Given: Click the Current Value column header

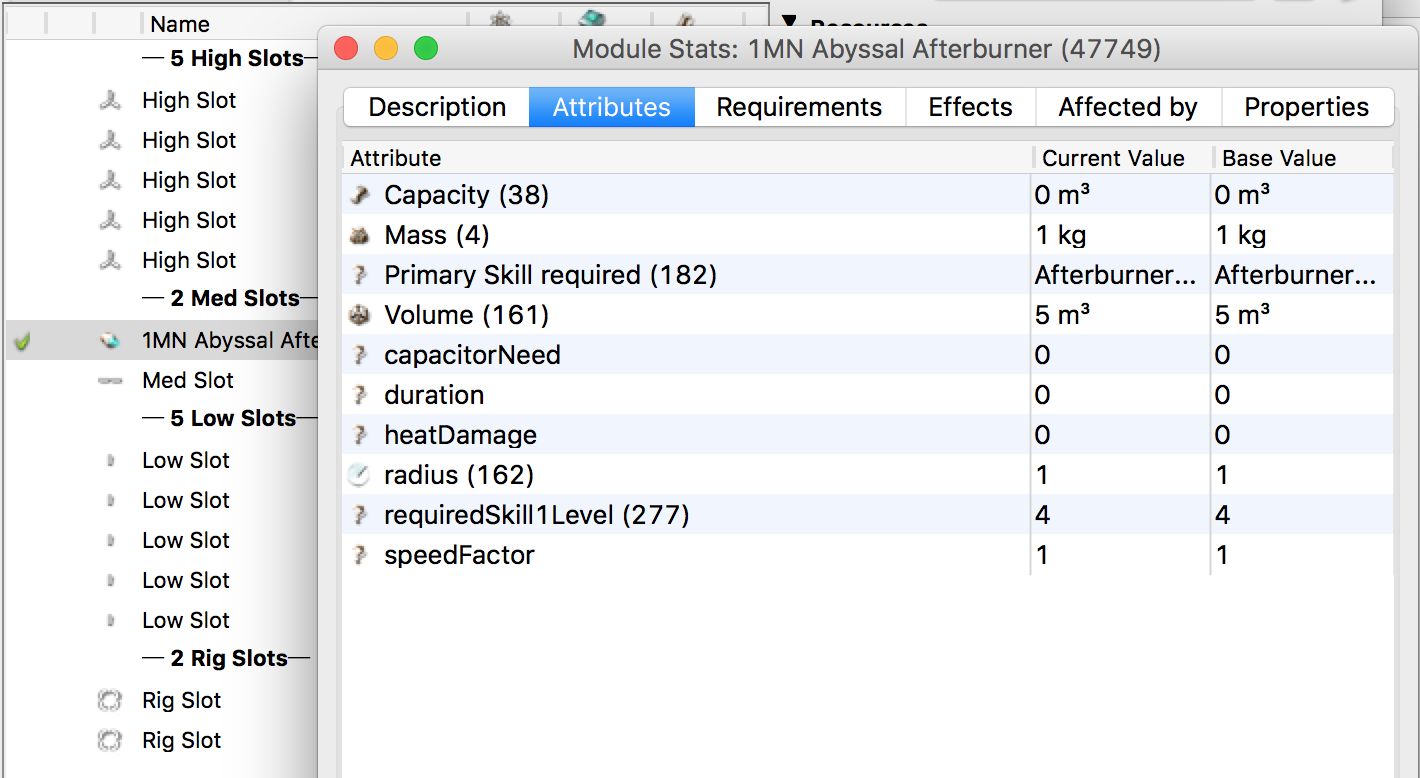Looking at the screenshot, I should 1113,157.
